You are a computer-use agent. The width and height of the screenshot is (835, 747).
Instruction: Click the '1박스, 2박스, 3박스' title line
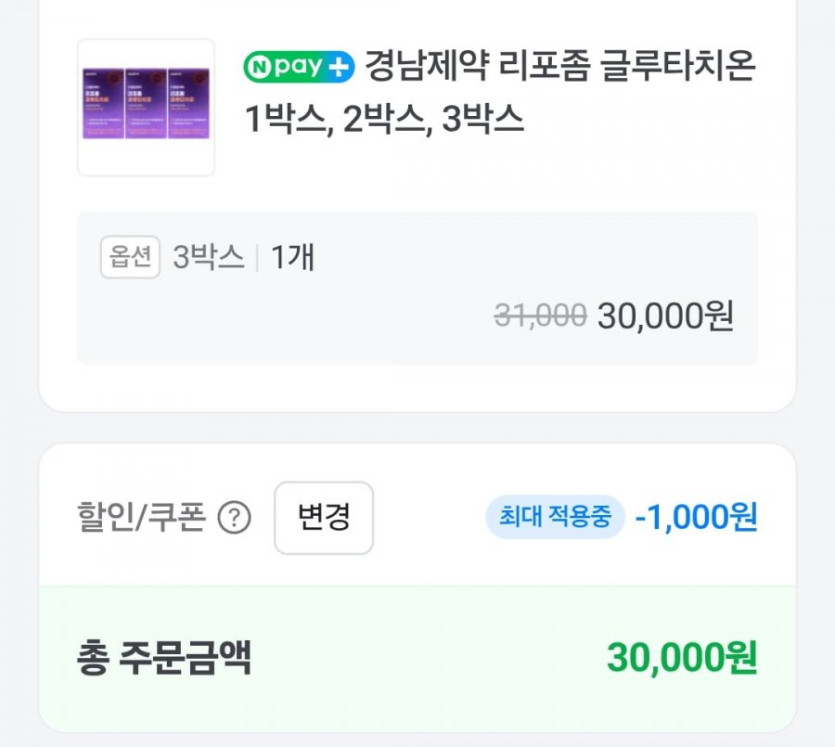[x=385, y=119]
